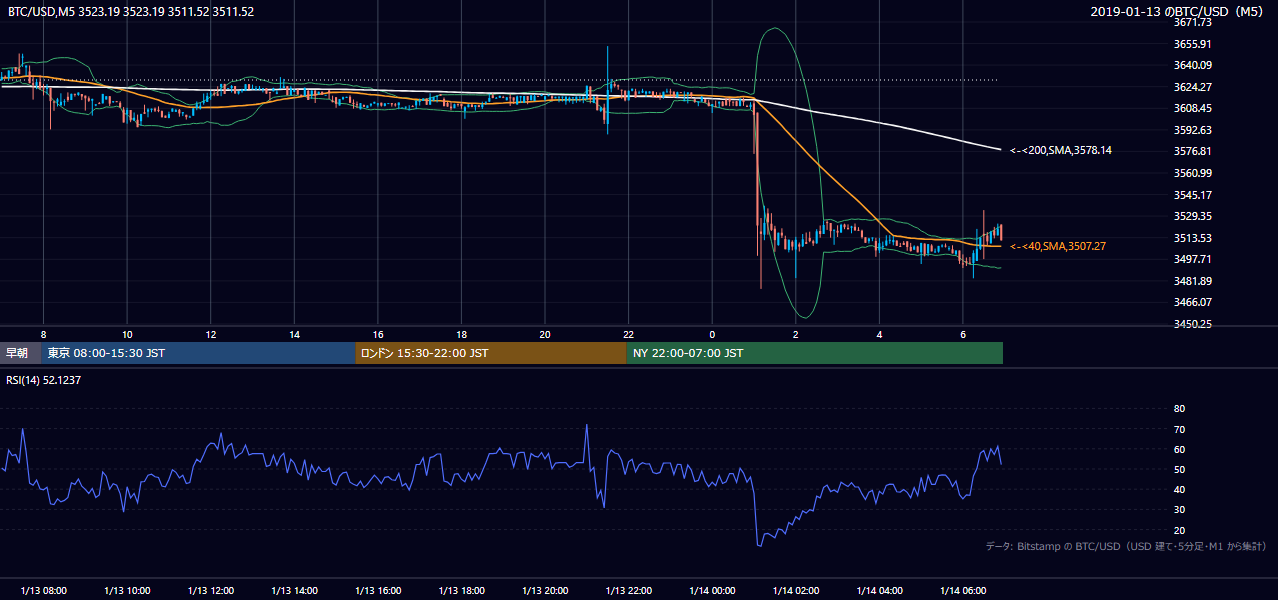The width and height of the screenshot is (1278, 600).
Task: Click the 1/13 14:00 bottom time label
Action: click(294, 590)
